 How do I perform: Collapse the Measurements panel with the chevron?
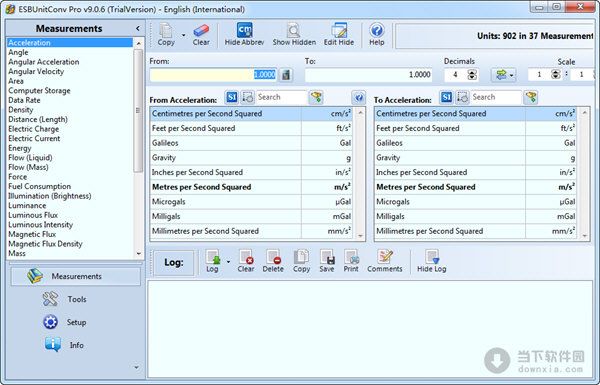(138, 28)
